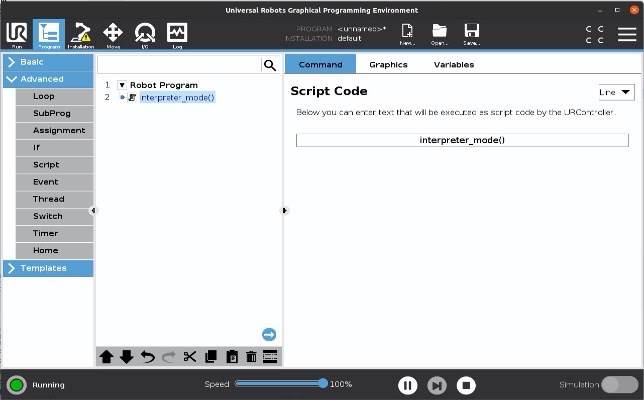
Task: Open the Move screen icon
Action: [x=113, y=35]
